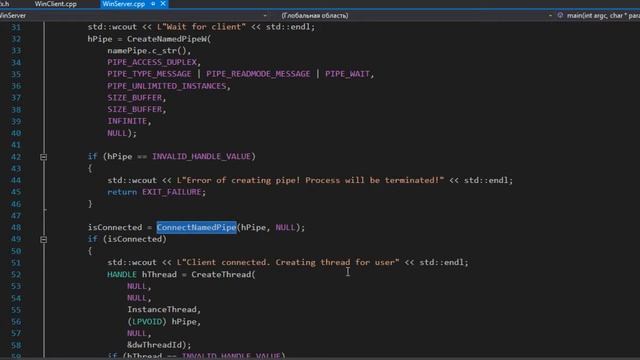Click the hThread variable on line 52
Viewport: 640px width, 360px height.
click(x=159, y=275)
